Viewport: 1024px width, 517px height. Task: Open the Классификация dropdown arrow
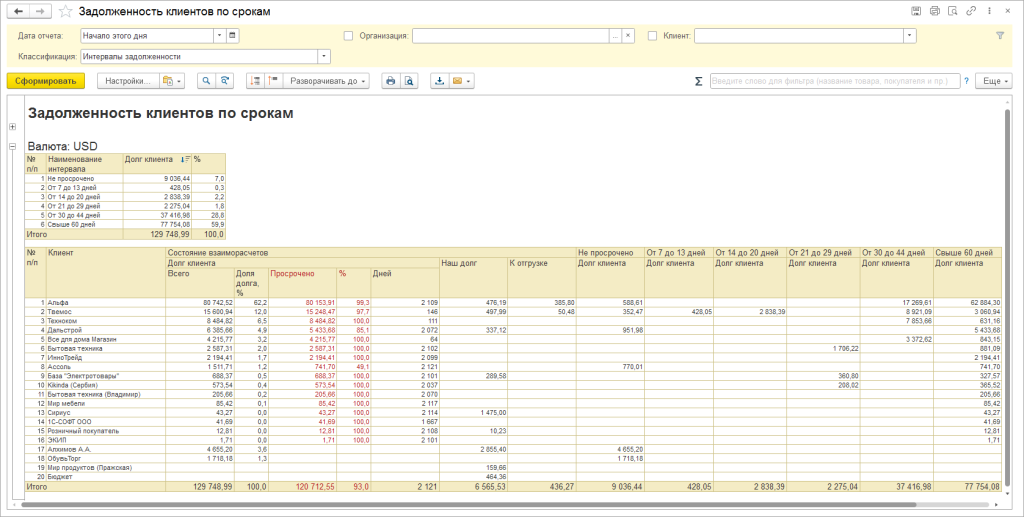324,57
